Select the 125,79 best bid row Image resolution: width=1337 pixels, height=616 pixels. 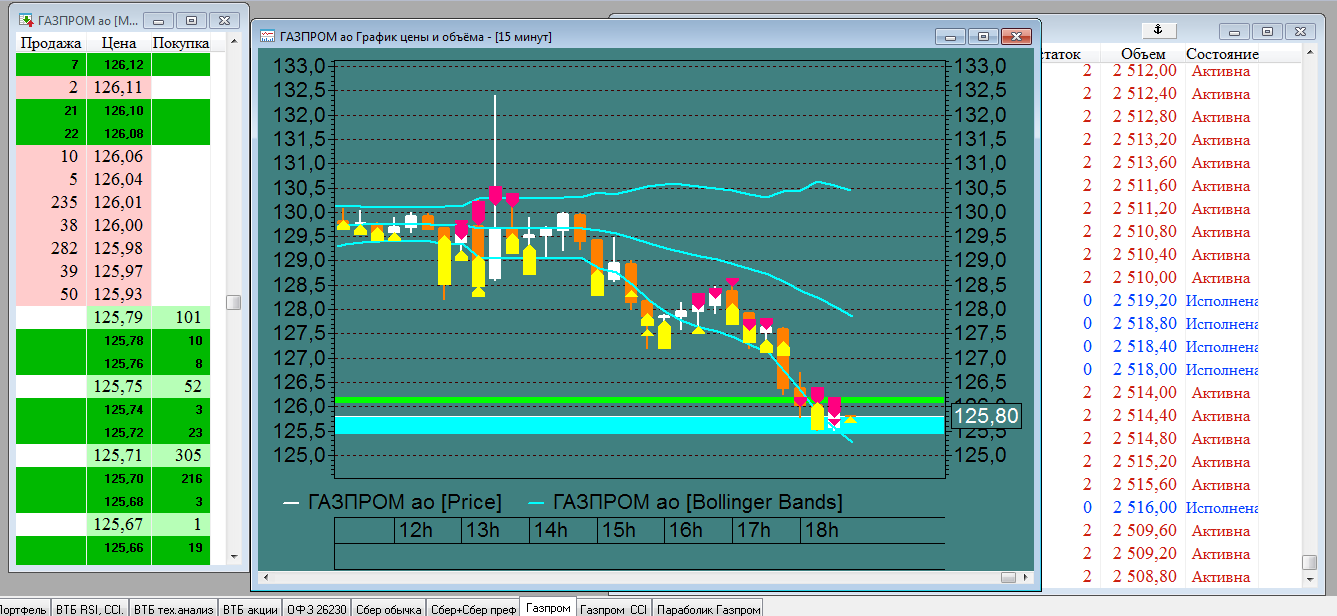[x=113, y=317]
